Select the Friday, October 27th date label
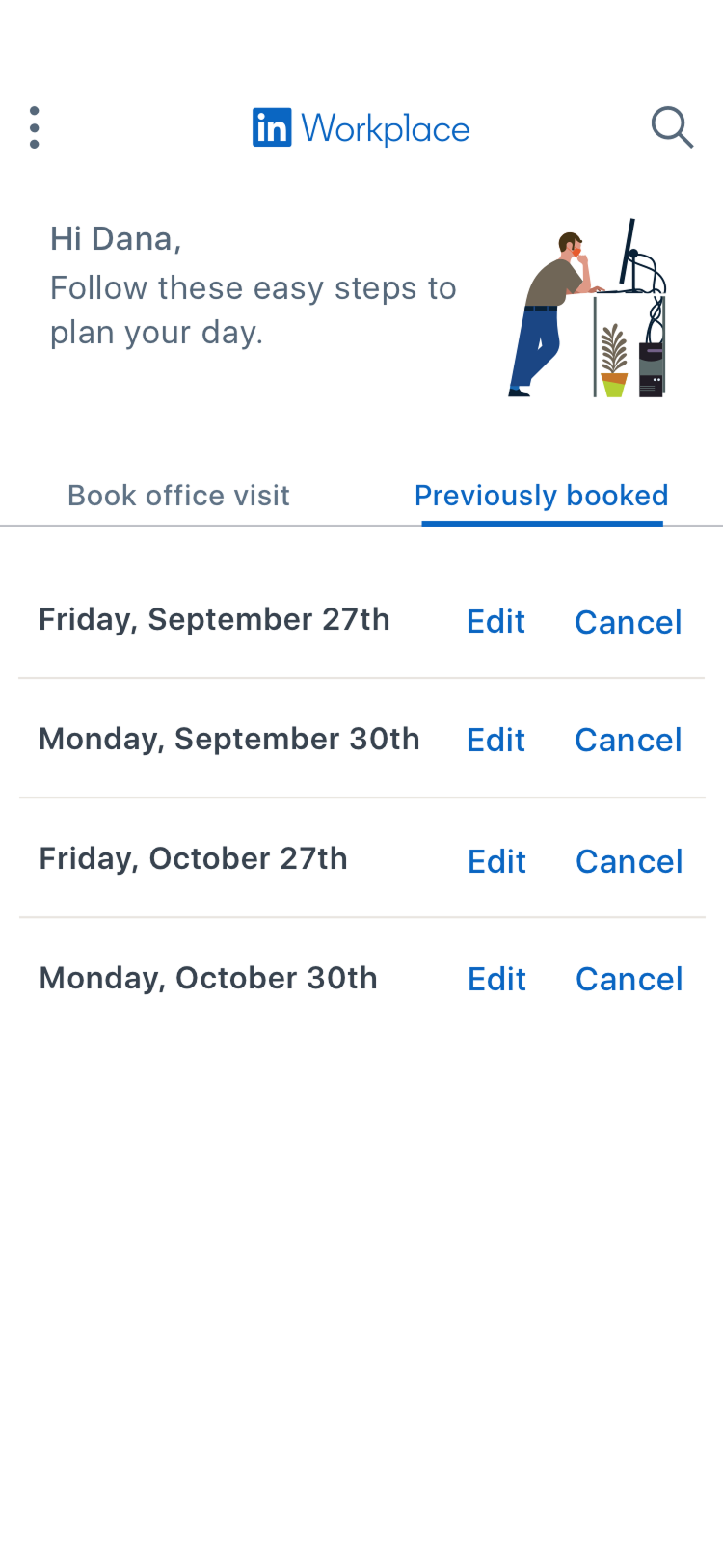The image size is (723, 1568). coord(193,858)
